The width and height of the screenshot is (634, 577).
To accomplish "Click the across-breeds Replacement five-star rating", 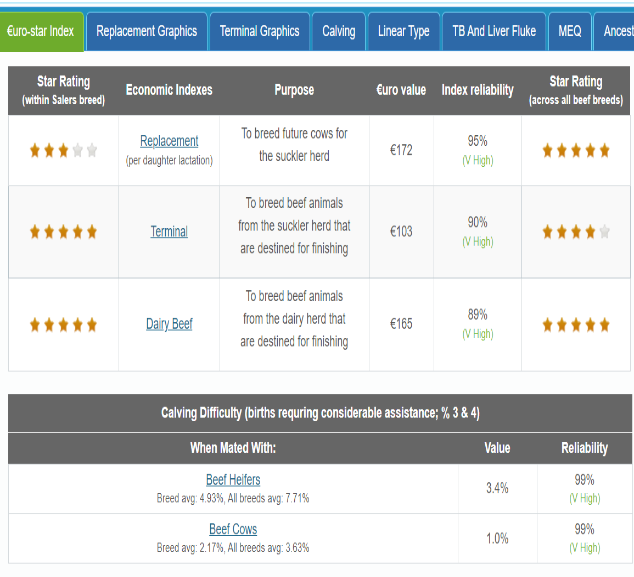I will (575, 151).
